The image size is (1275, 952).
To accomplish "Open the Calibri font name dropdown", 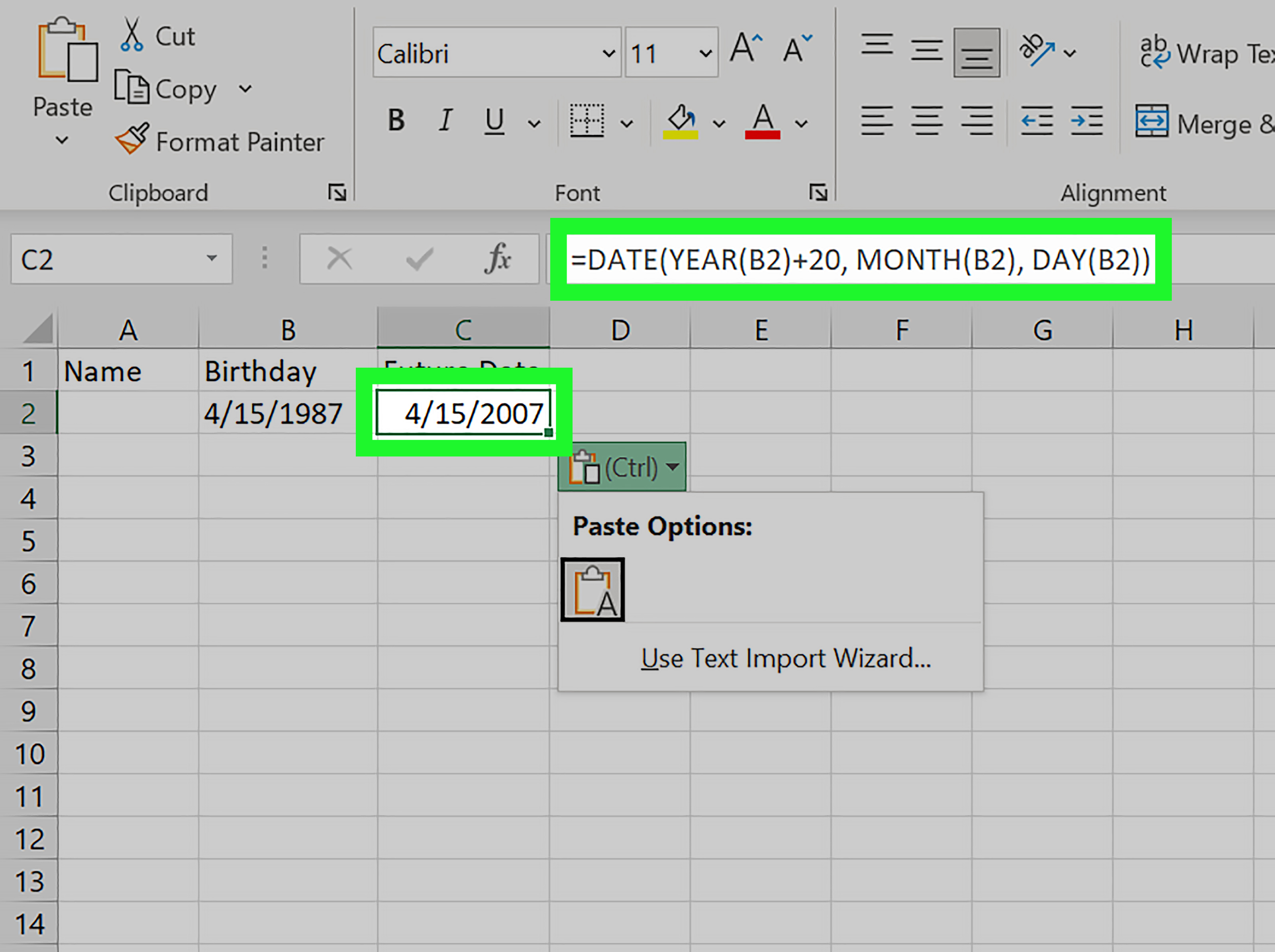I will click(609, 54).
